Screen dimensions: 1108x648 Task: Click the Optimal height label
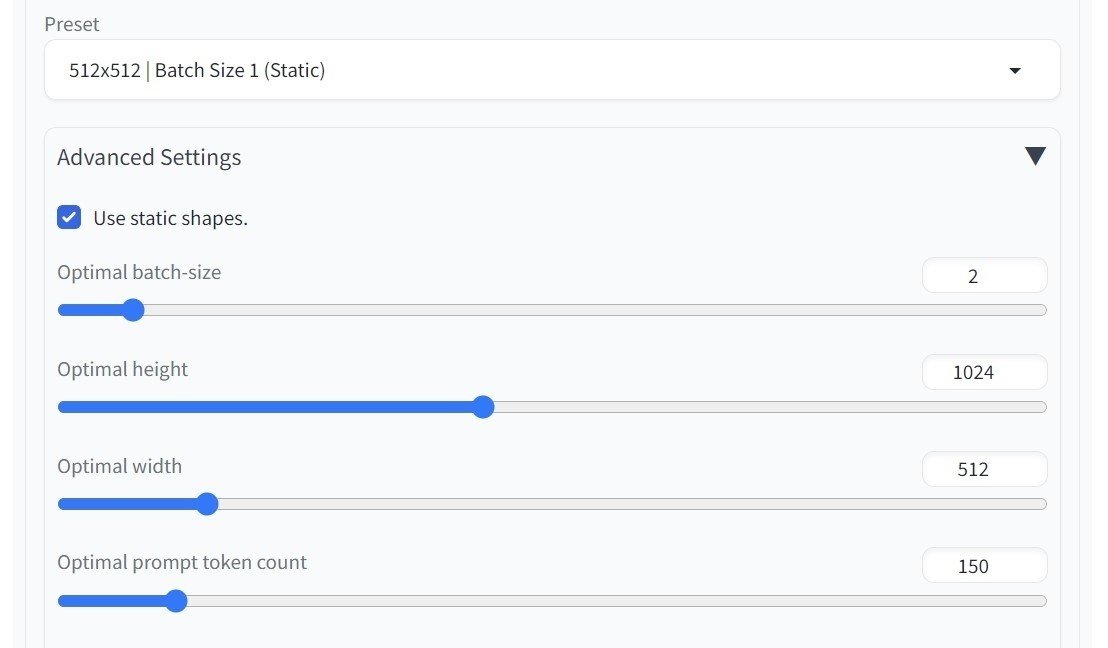pos(122,369)
